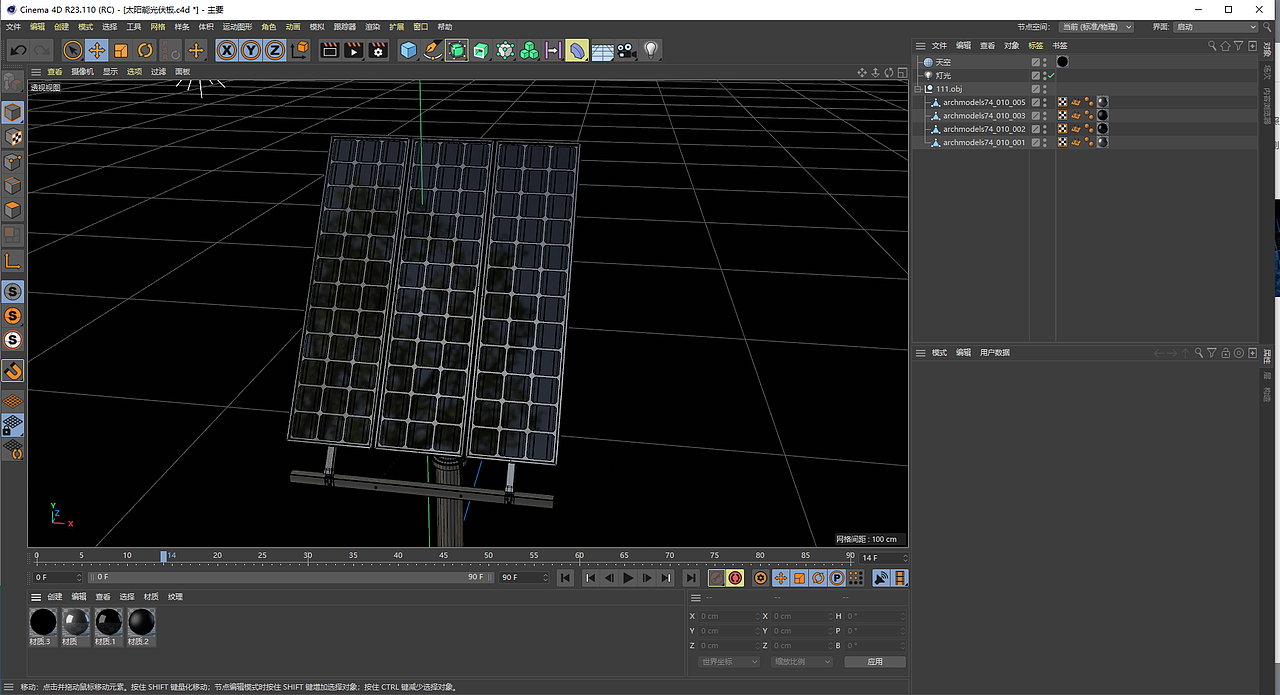Open the Edit Render Settings clapperboard icon

(378, 50)
